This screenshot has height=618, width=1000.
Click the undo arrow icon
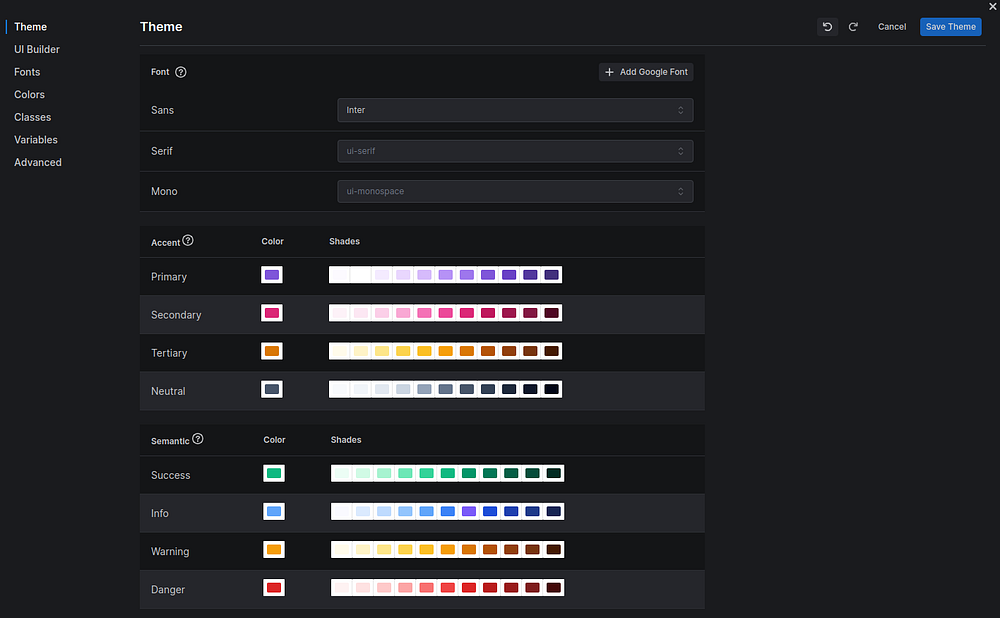(x=827, y=27)
